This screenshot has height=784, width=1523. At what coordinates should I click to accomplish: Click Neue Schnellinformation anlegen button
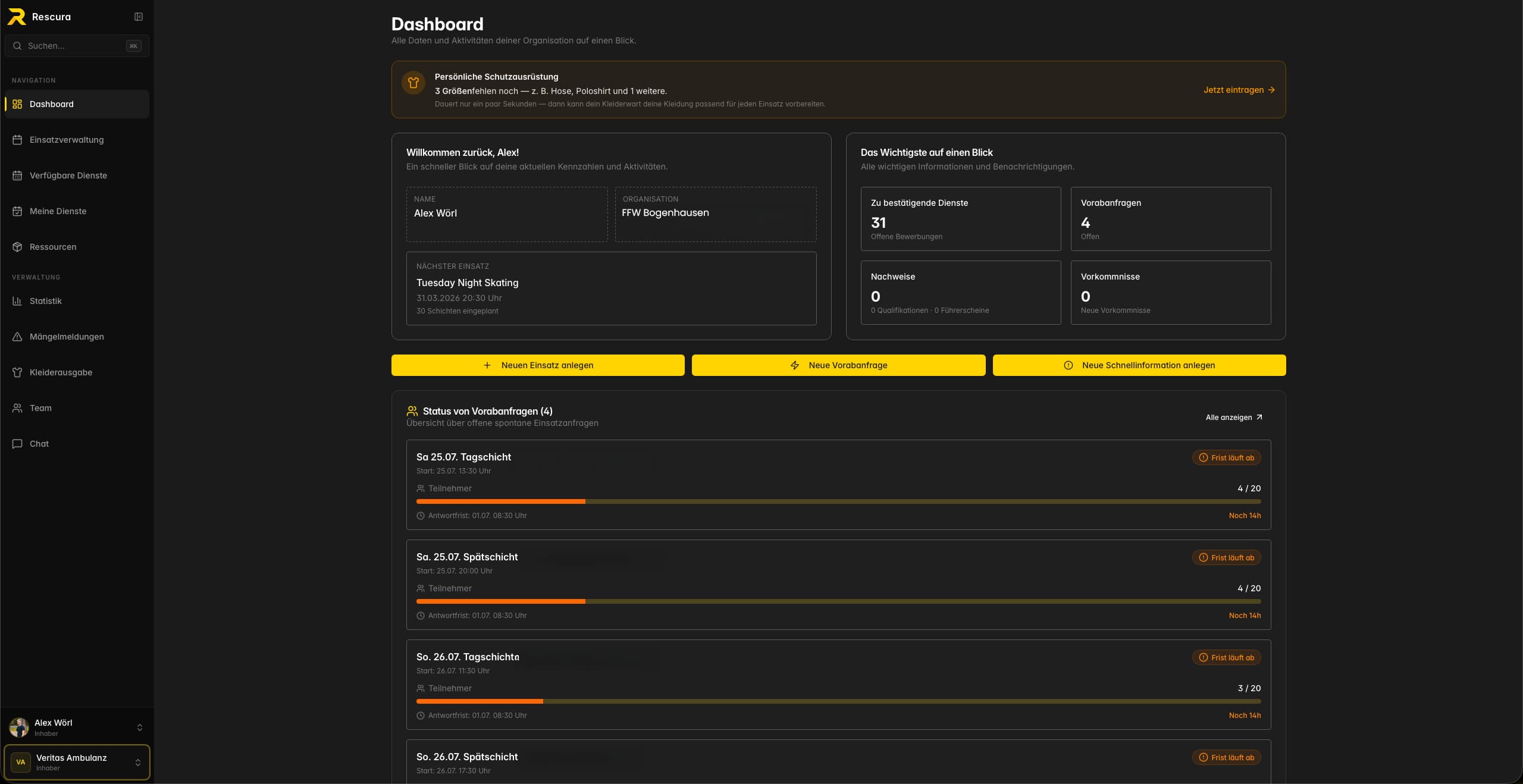pos(1139,365)
